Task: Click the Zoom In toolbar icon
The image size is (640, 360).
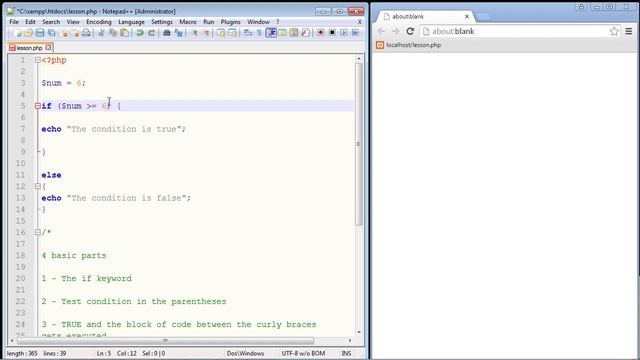Action: pyautogui.click(x=195, y=33)
